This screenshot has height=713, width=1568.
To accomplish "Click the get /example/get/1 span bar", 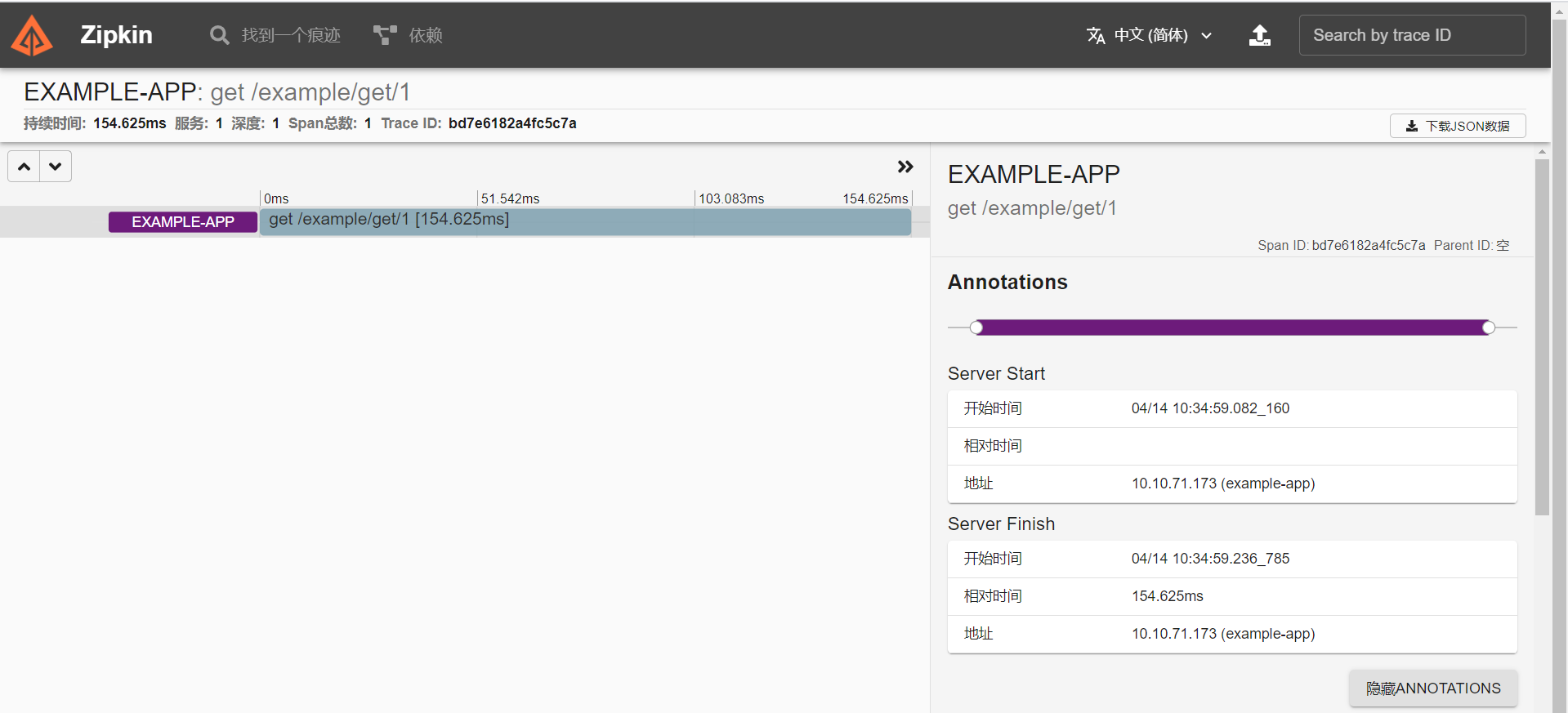I will (x=585, y=222).
